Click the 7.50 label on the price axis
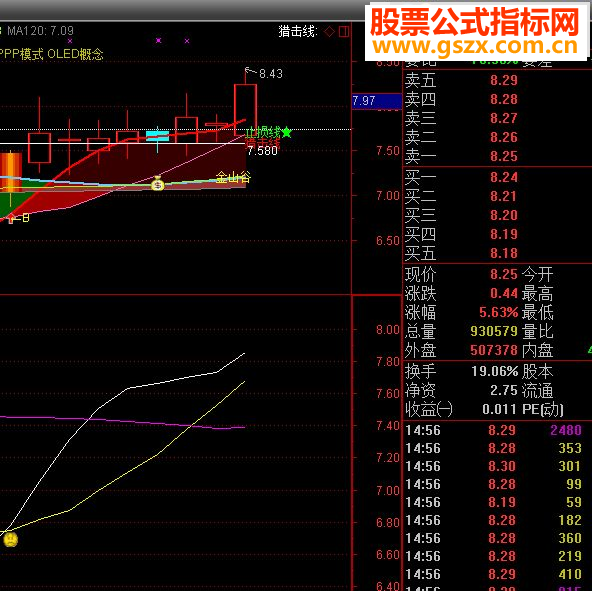Viewport: 592px width, 591px height. pyautogui.click(x=388, y=151)
